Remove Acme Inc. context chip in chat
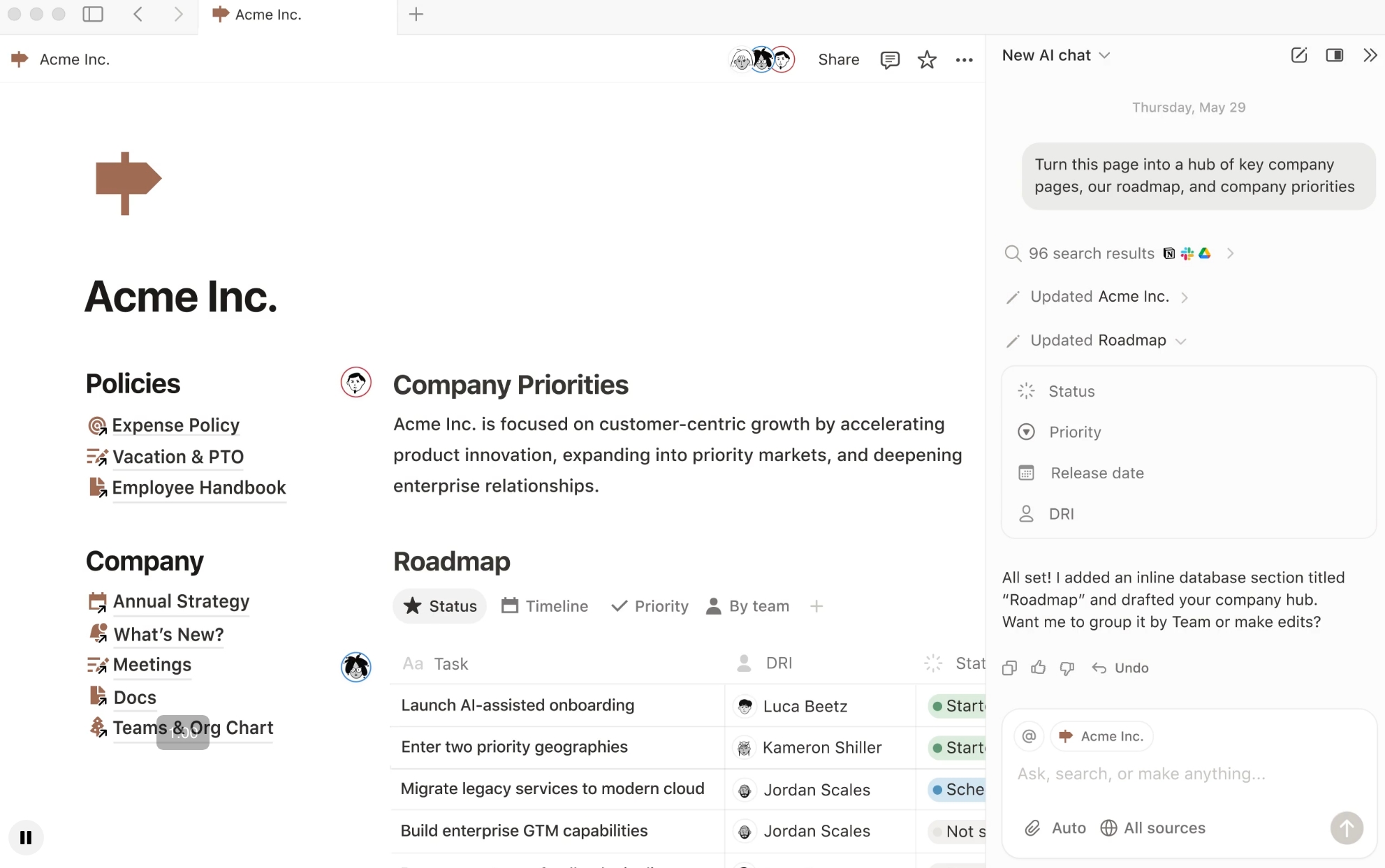Image resolution: width=1385 pixels, height=868 pixels. tap(1101, 736)
